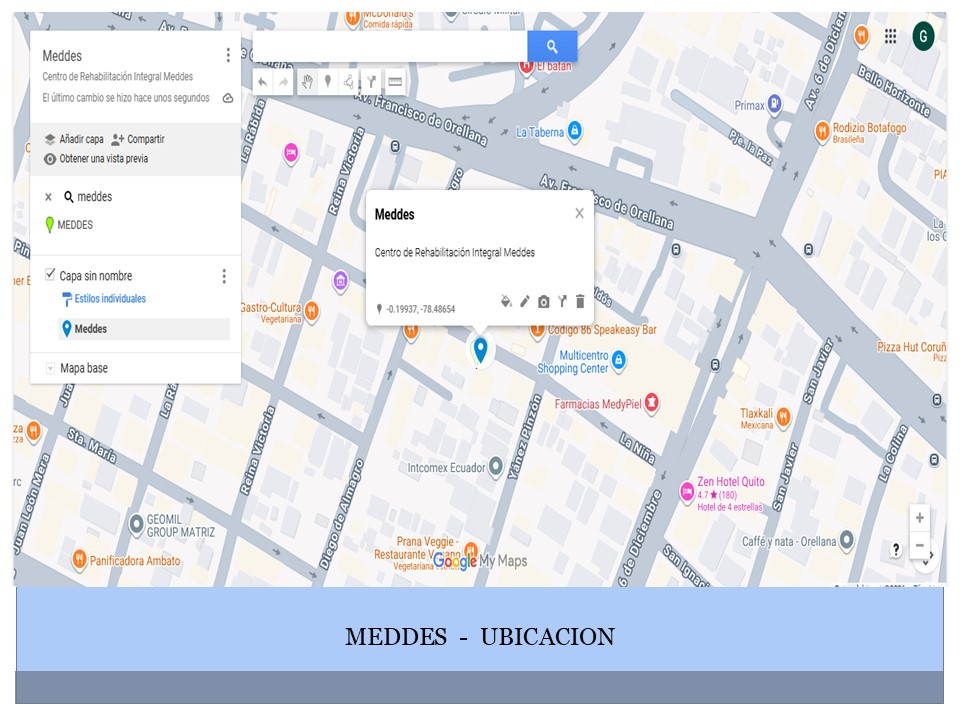Click the pencil edit icon in popup
The height and width of the screenshot is (720, 960).
[525, 301]
